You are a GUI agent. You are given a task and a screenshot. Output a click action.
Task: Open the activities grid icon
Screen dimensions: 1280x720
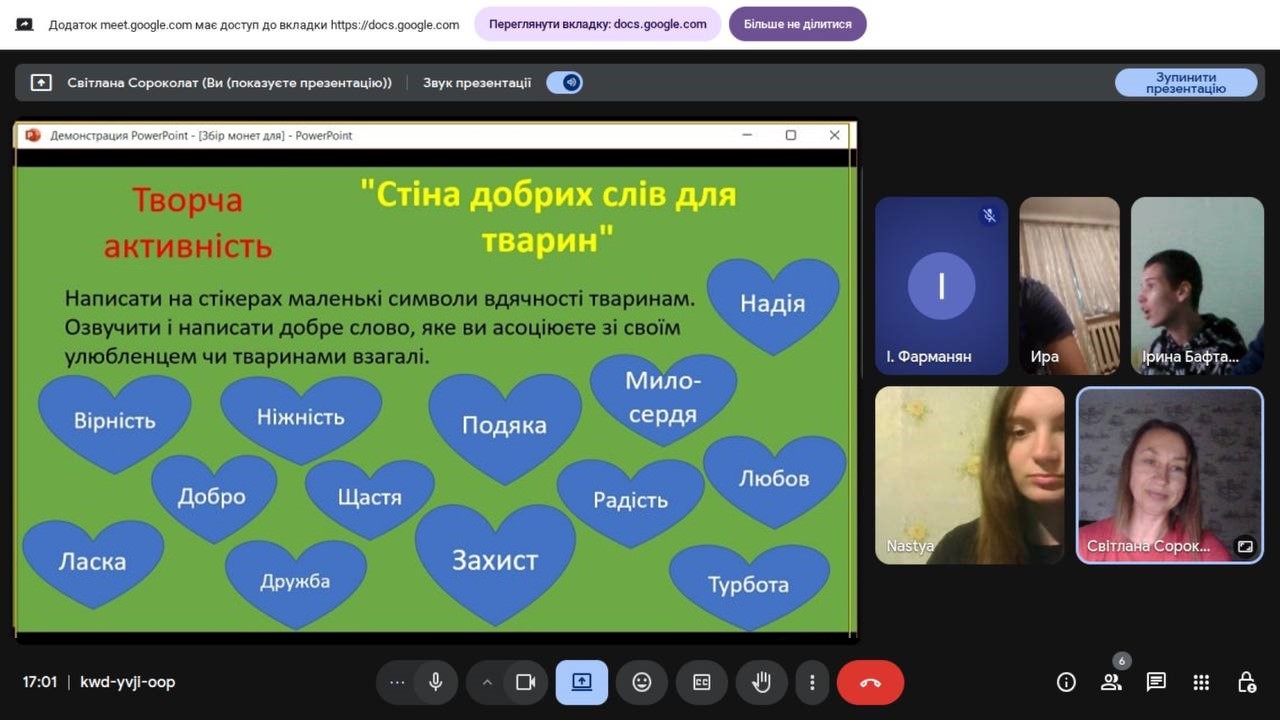(x=1201, y=682)
